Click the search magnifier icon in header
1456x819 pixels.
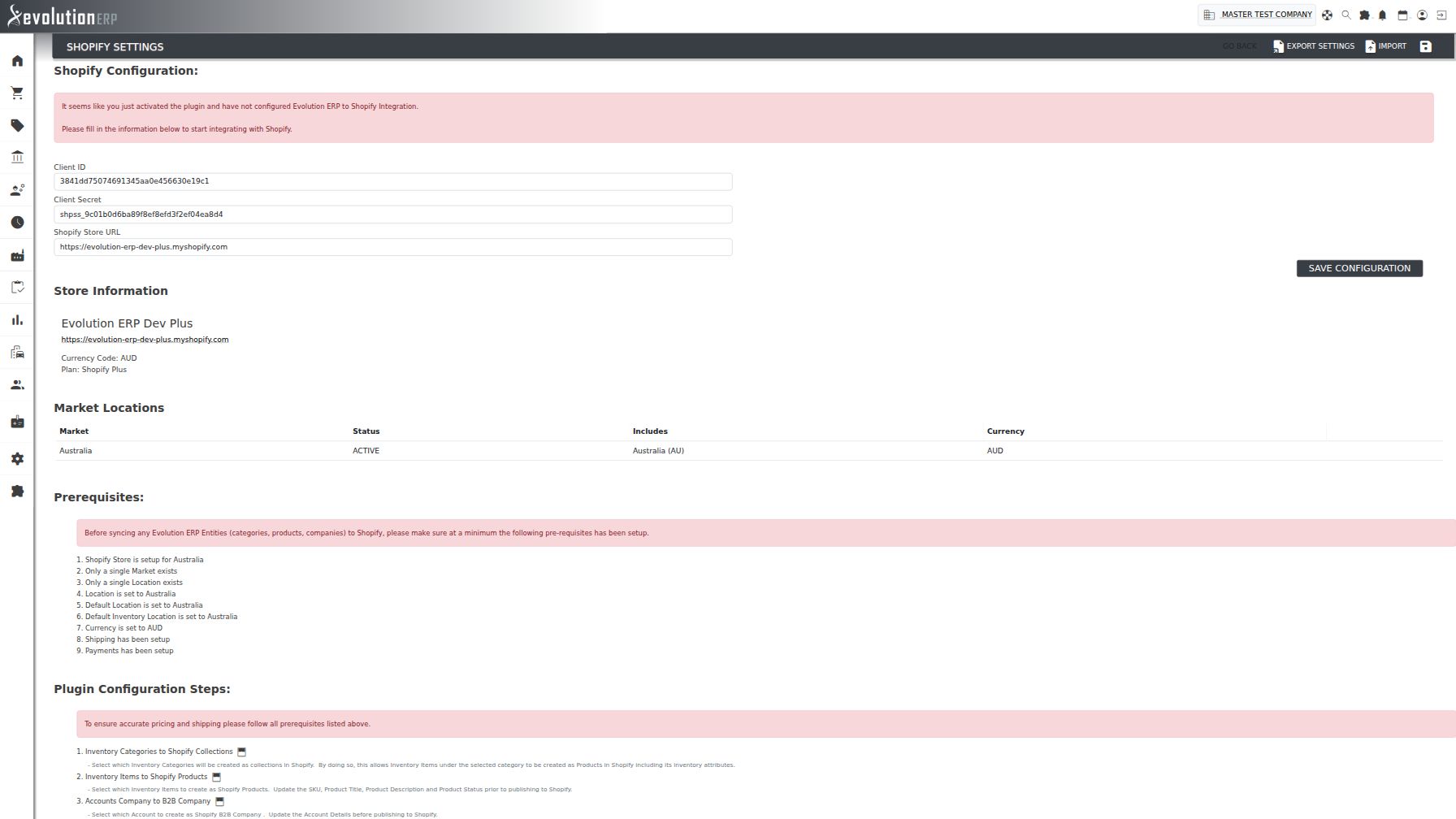(x=1345, y=15)
